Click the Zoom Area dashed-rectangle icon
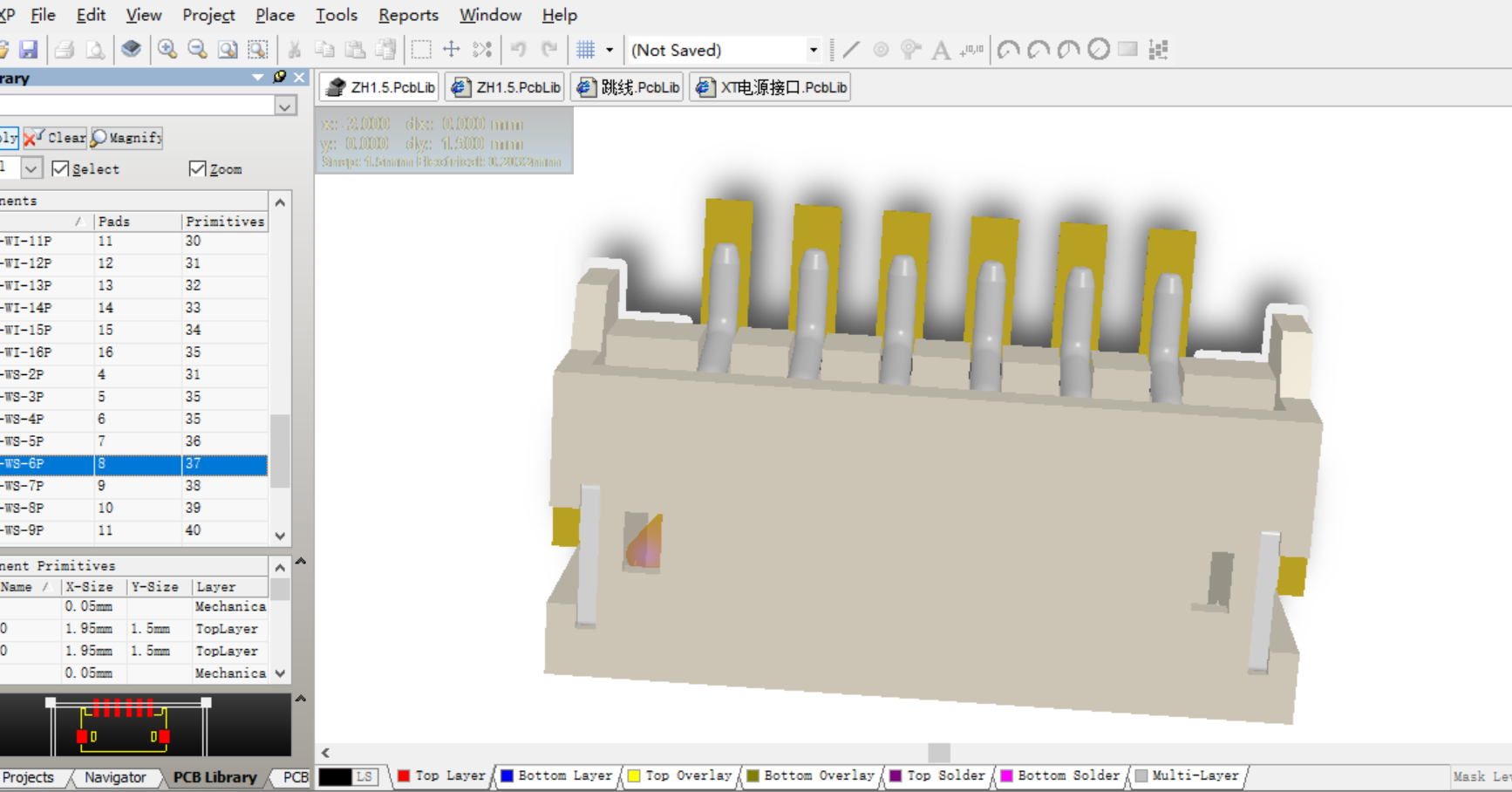1512x792 pixels. 257,50
